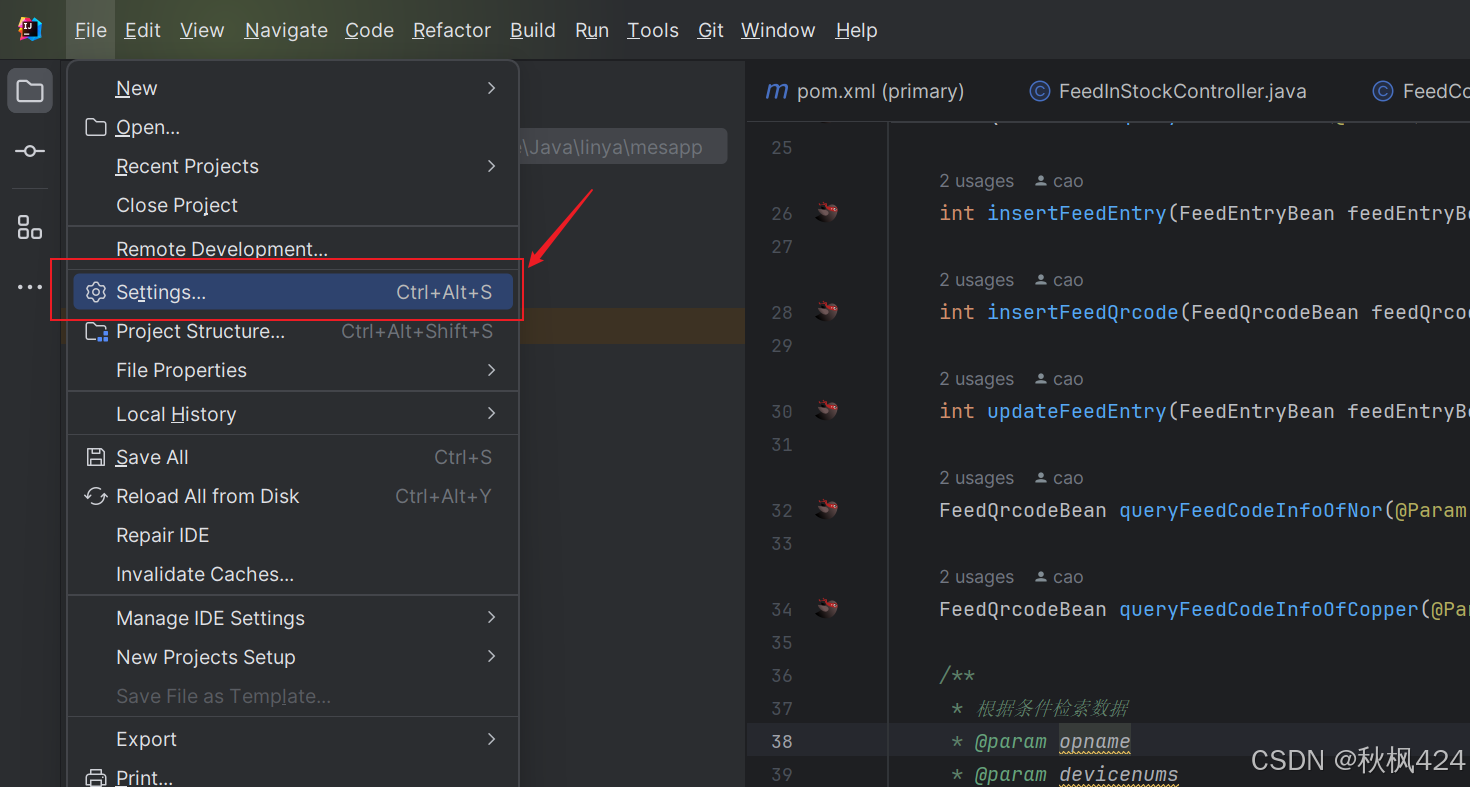Switch to the FeedInStockController.java tab
The height and width of the screenshot is (787, 1470).
click(1180, 90)
